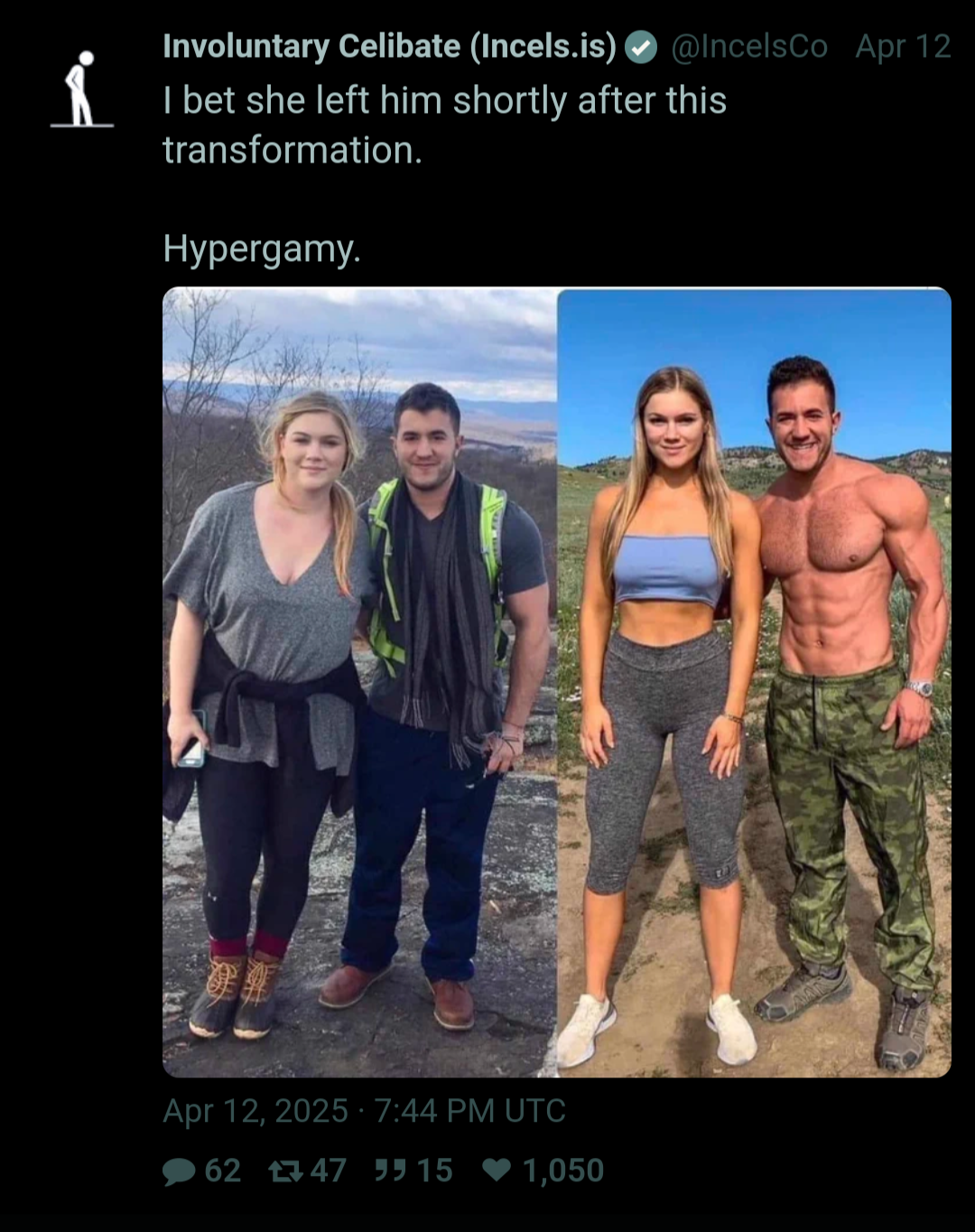The width and height of the screenshot is (975, 1232).
Task: Click the tweet text about transformation
Action: pos(444,125)
